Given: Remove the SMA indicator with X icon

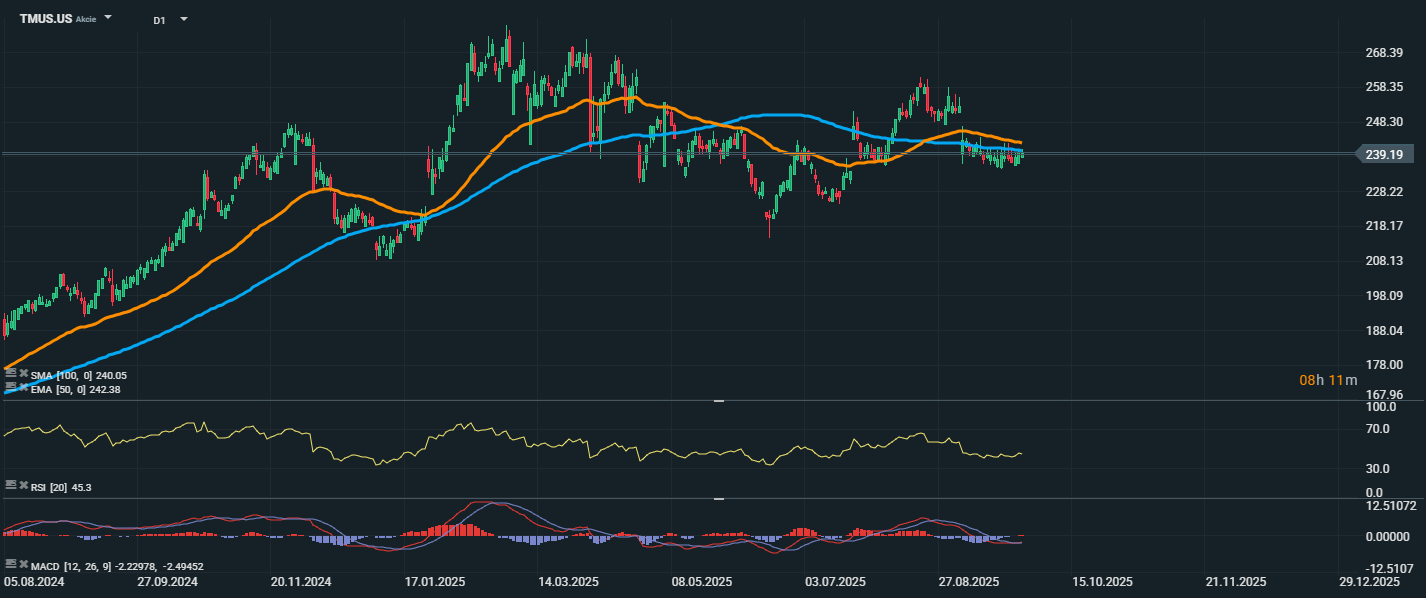Looking at the screenshot, I should (23, 374).
